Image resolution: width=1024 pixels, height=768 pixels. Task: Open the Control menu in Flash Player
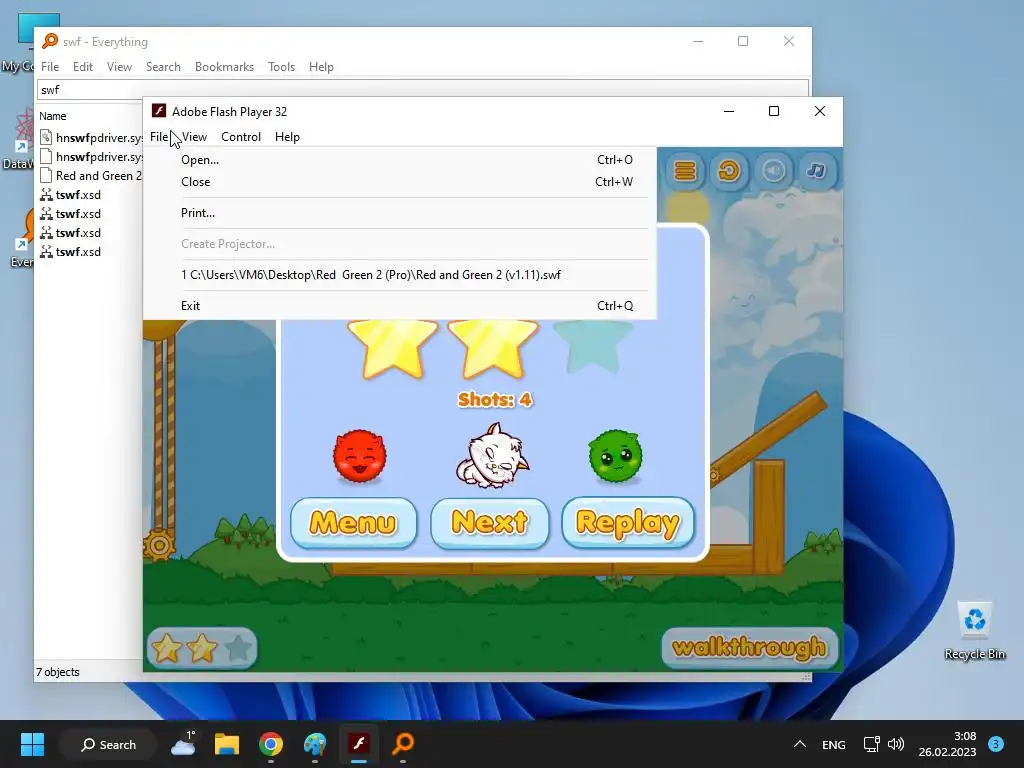(x=241, y=136)
